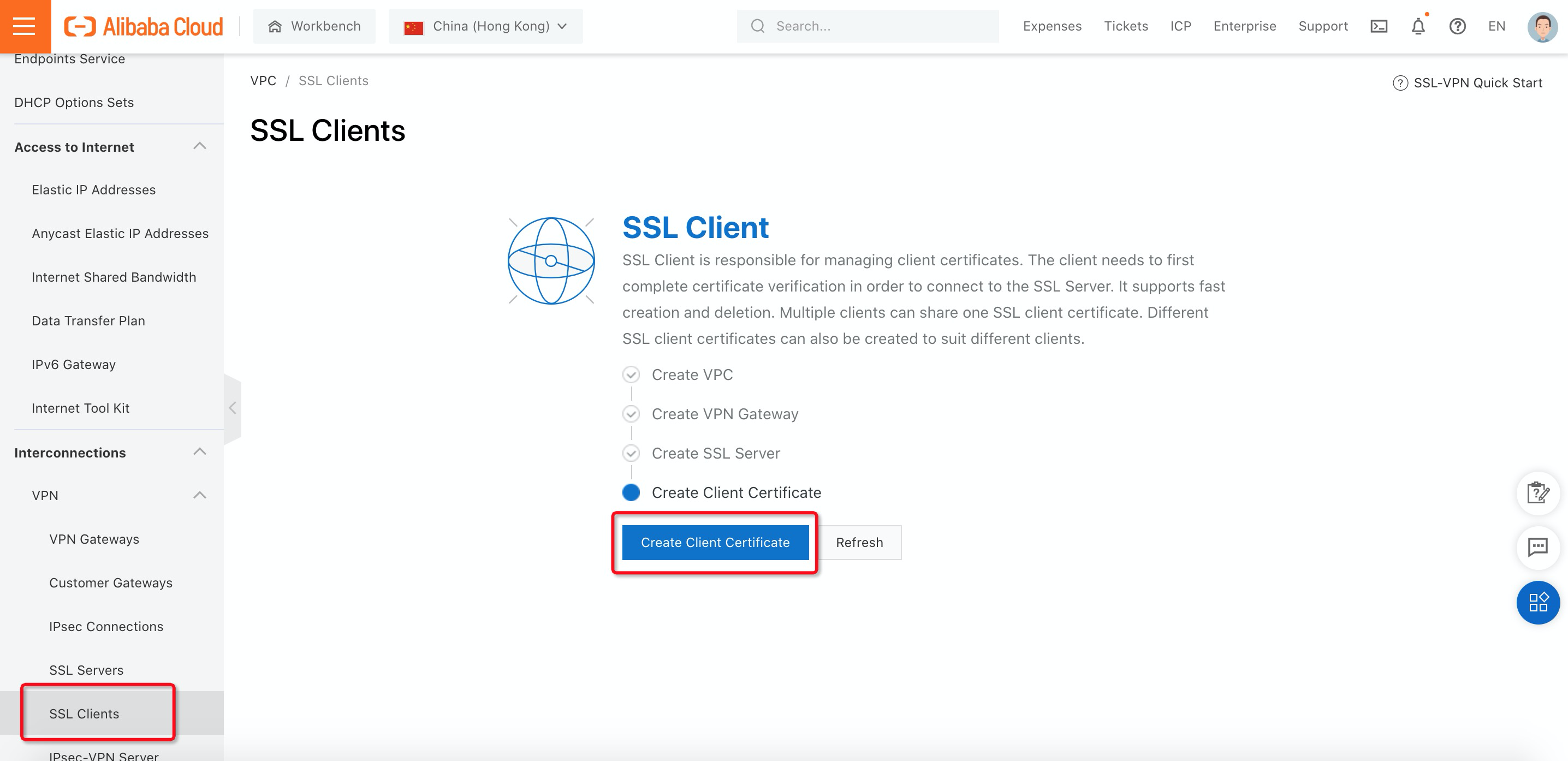Collapse the VPN submenu

click(x=200, y=495)
